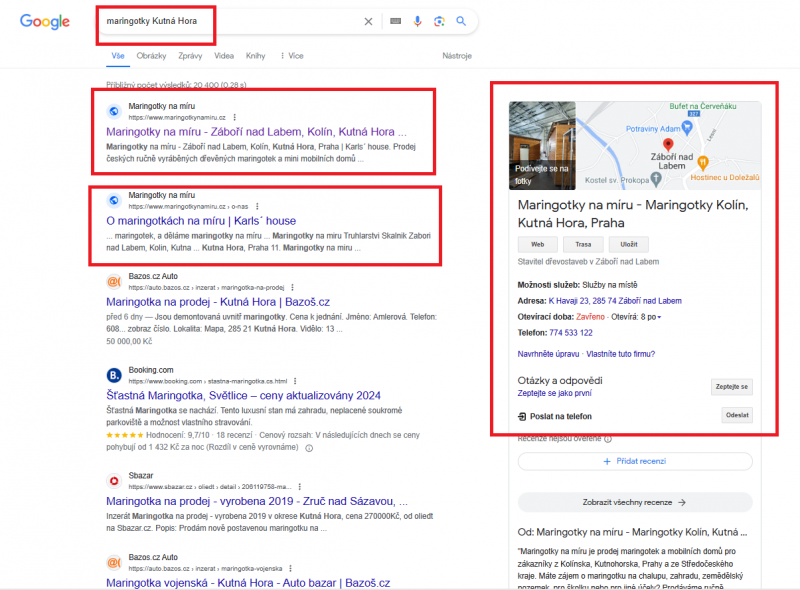
Task: Click the favicon of the Bazoš maringotka-vojenska result
Action: (x=114, y=562)
